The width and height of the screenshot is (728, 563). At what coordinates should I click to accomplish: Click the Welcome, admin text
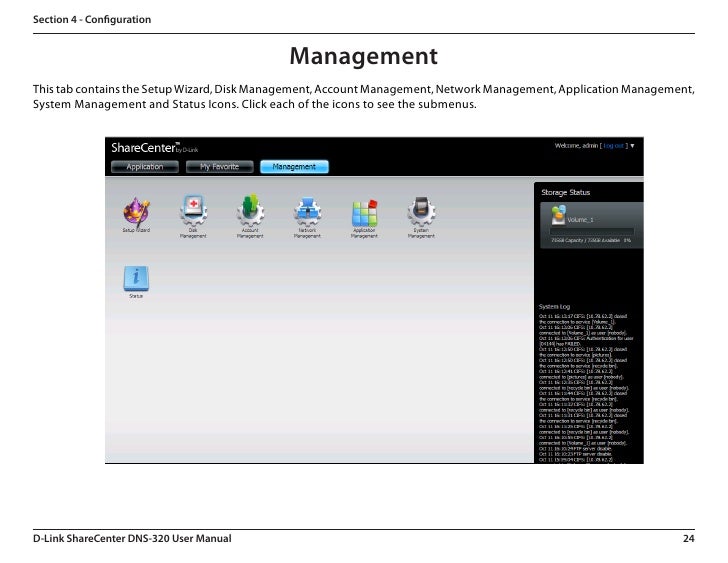(x=576, y=146)
